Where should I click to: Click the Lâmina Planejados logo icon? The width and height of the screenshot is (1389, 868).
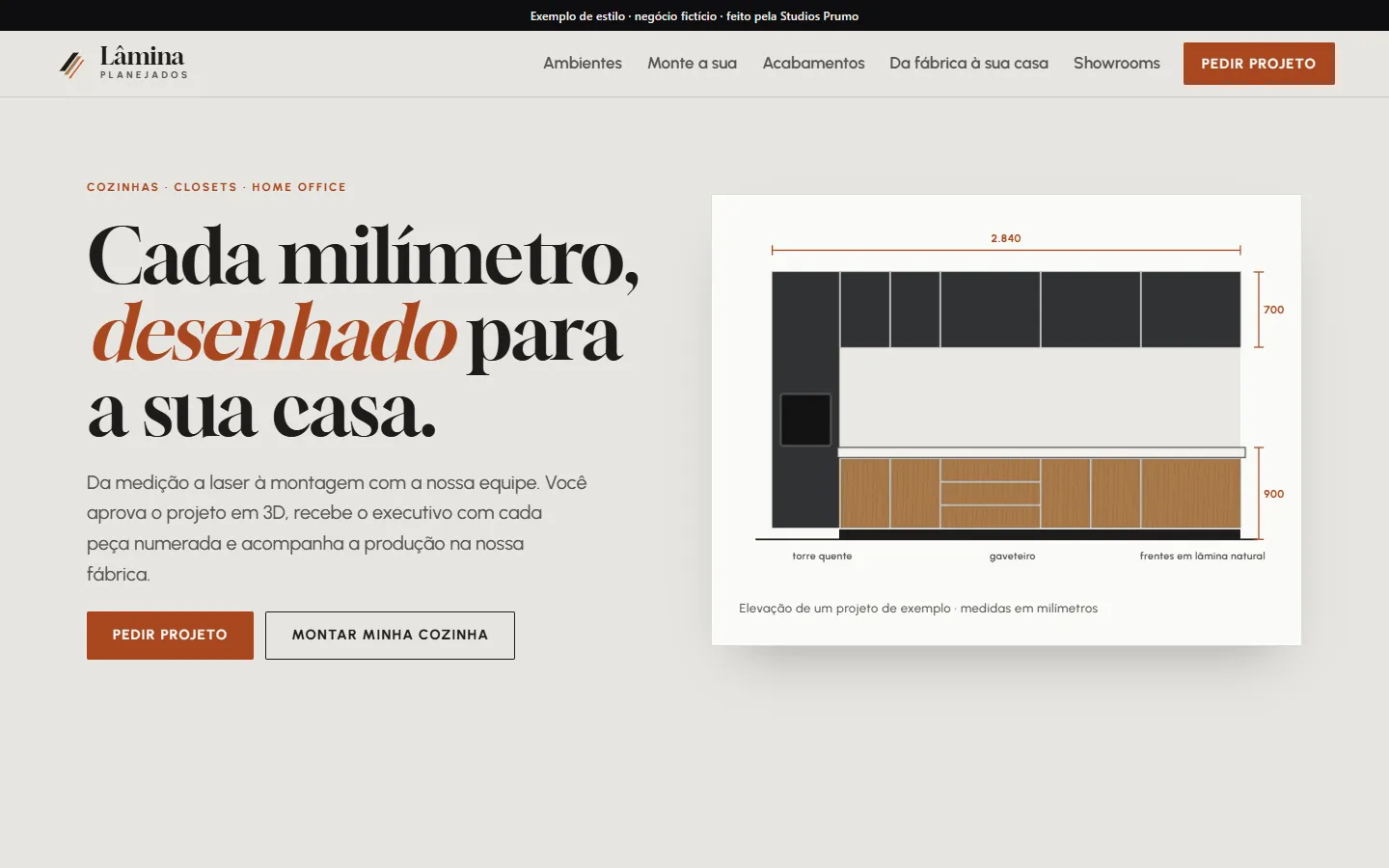71,64
